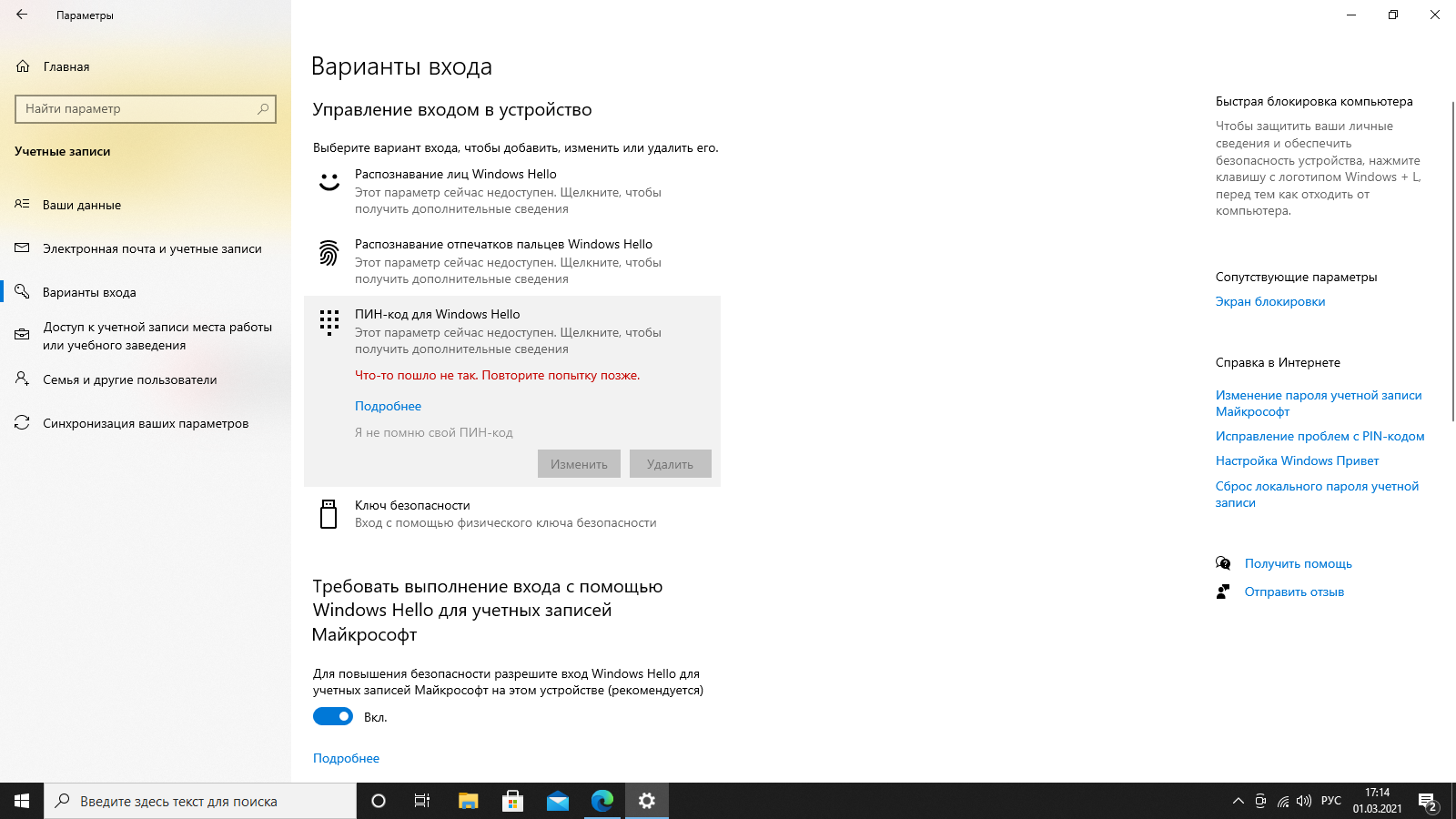Open Сброс локального пароля учетной записи
Image resolution: width=1456 pixels, height=819 pixels.
pos(1317,494)
